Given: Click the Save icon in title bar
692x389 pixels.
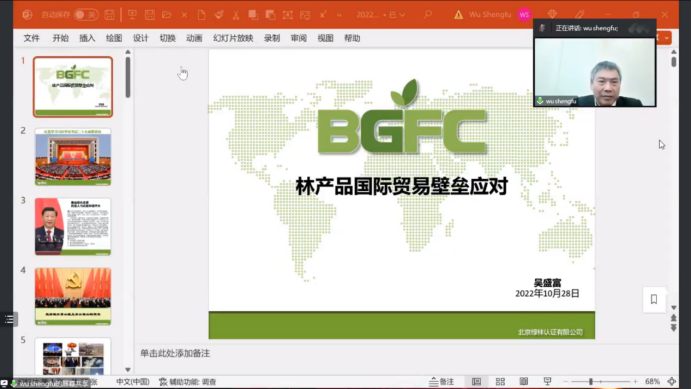Looking at the screenshot, I should tap(109, 15).
